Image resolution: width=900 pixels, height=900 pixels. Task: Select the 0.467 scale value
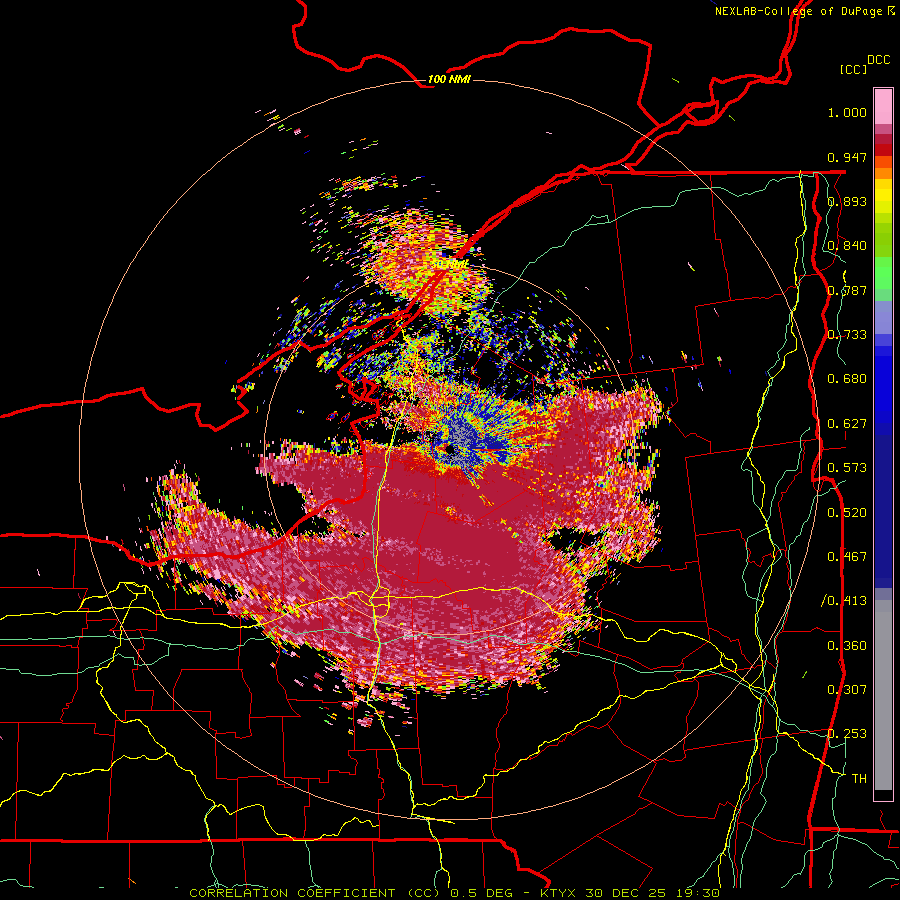(847, 556)
